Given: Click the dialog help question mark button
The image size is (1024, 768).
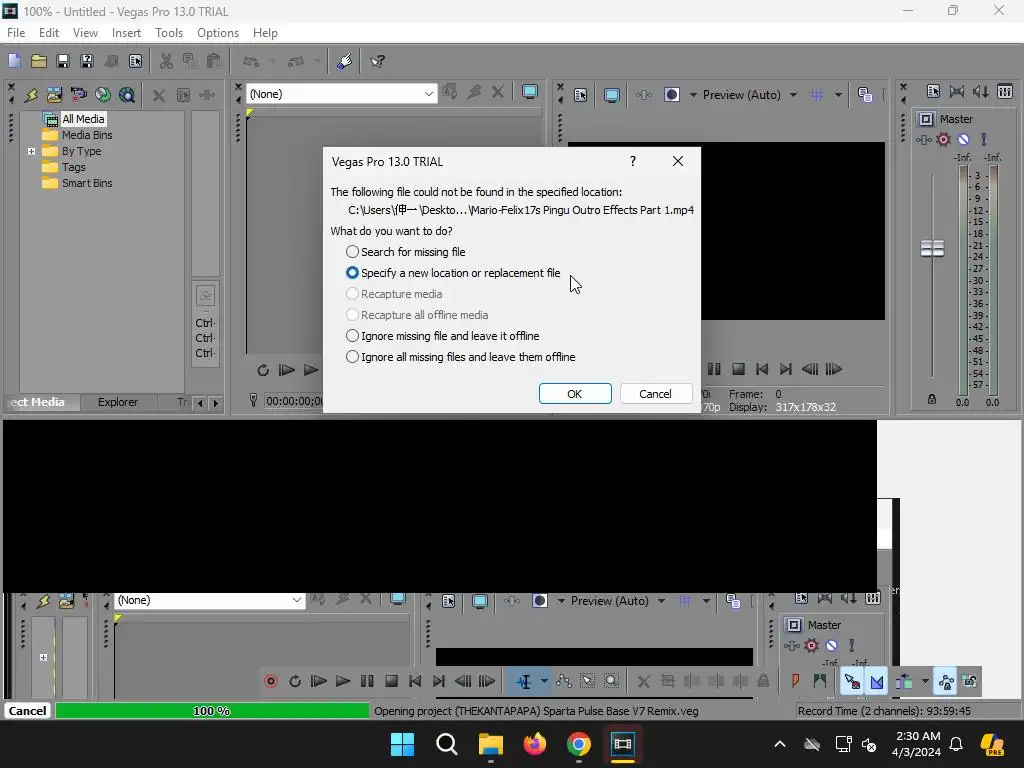Looking at the screenshot, I should click(633, 161).
